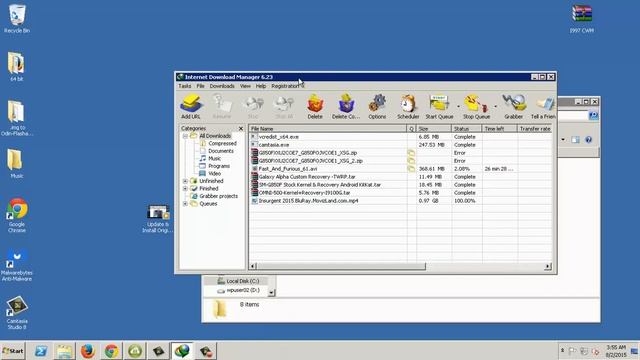Select the Fast_And_Furious_61.avi download
The height and width of the screenshot is (360, 640).
(400, 169)
